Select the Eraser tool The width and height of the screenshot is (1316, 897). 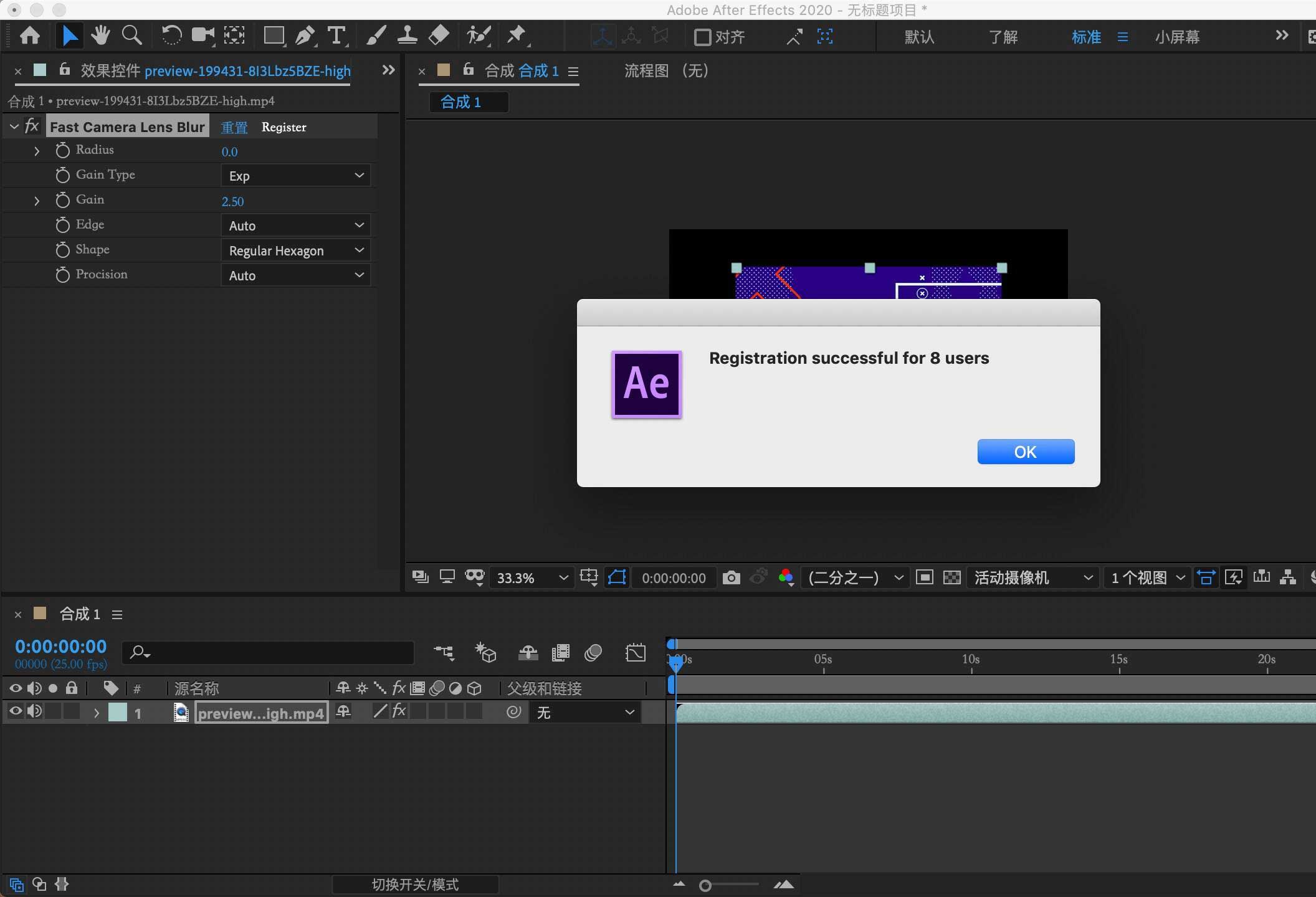pos(439,36)
